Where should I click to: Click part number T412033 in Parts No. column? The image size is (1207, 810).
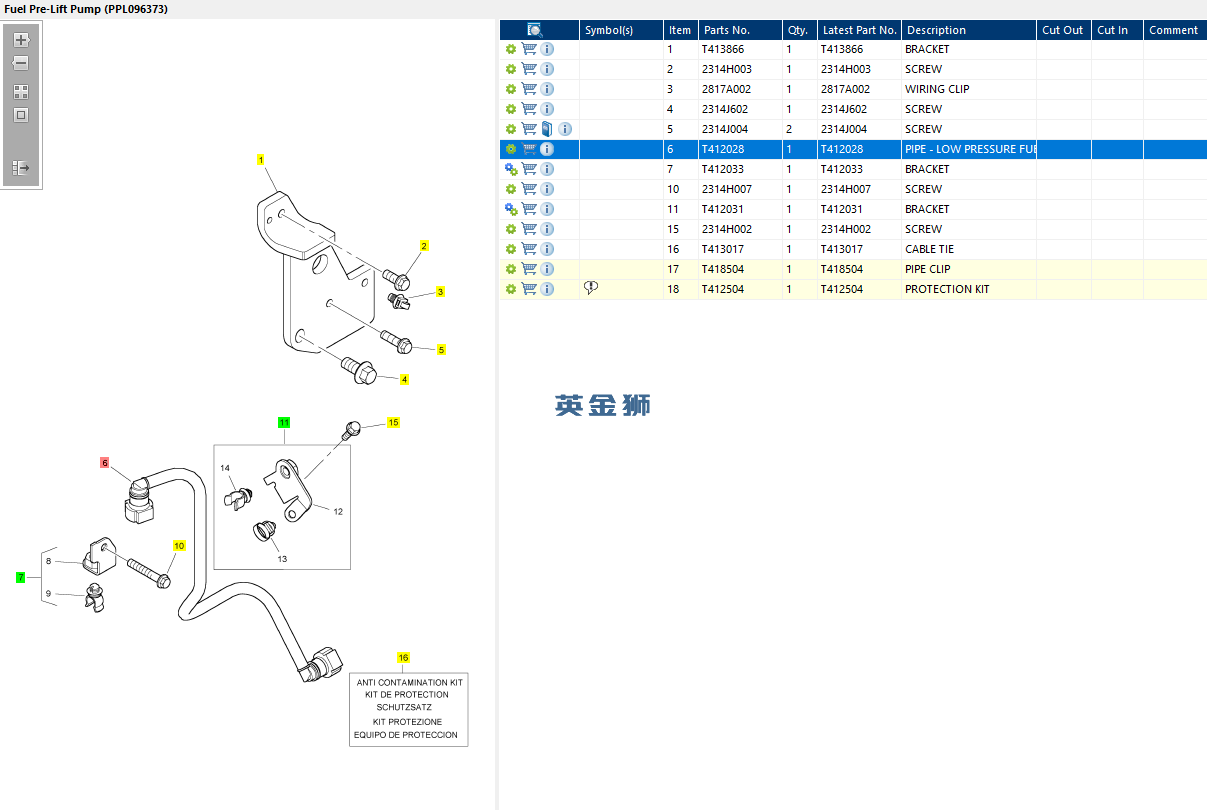click(x=723, y=169)
